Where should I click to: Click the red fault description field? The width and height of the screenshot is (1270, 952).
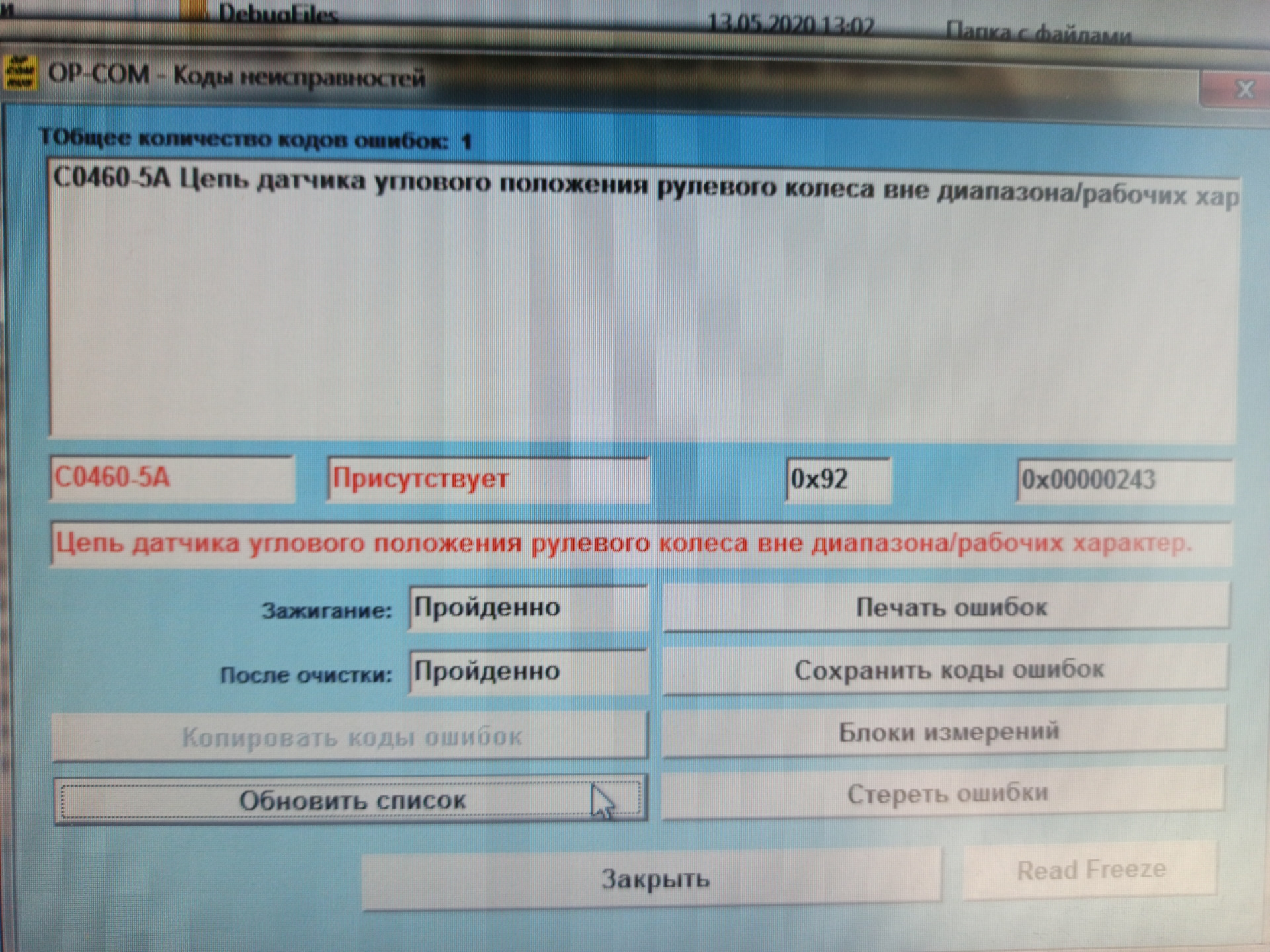point(640,544)
